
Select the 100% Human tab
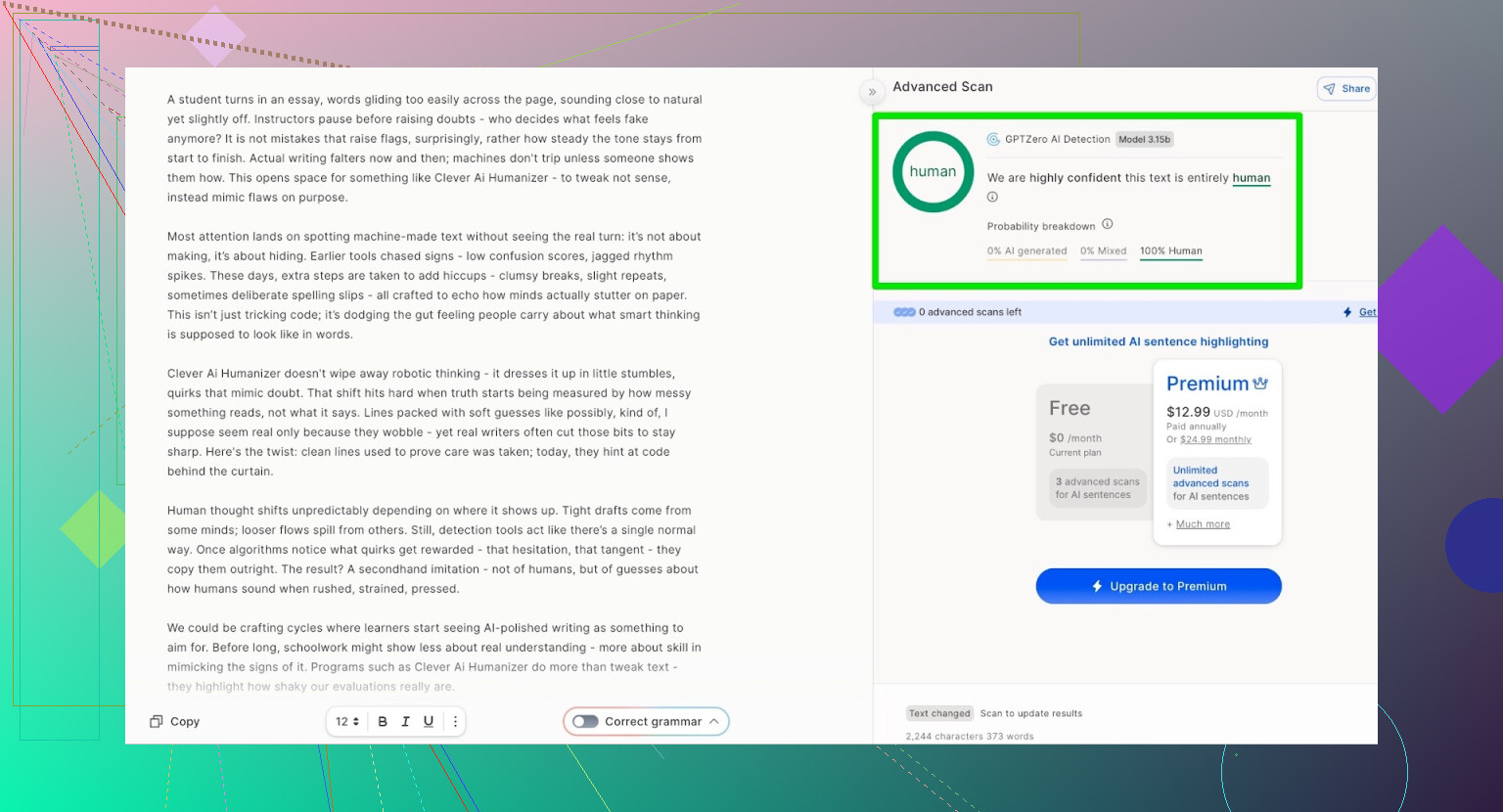1170,251
